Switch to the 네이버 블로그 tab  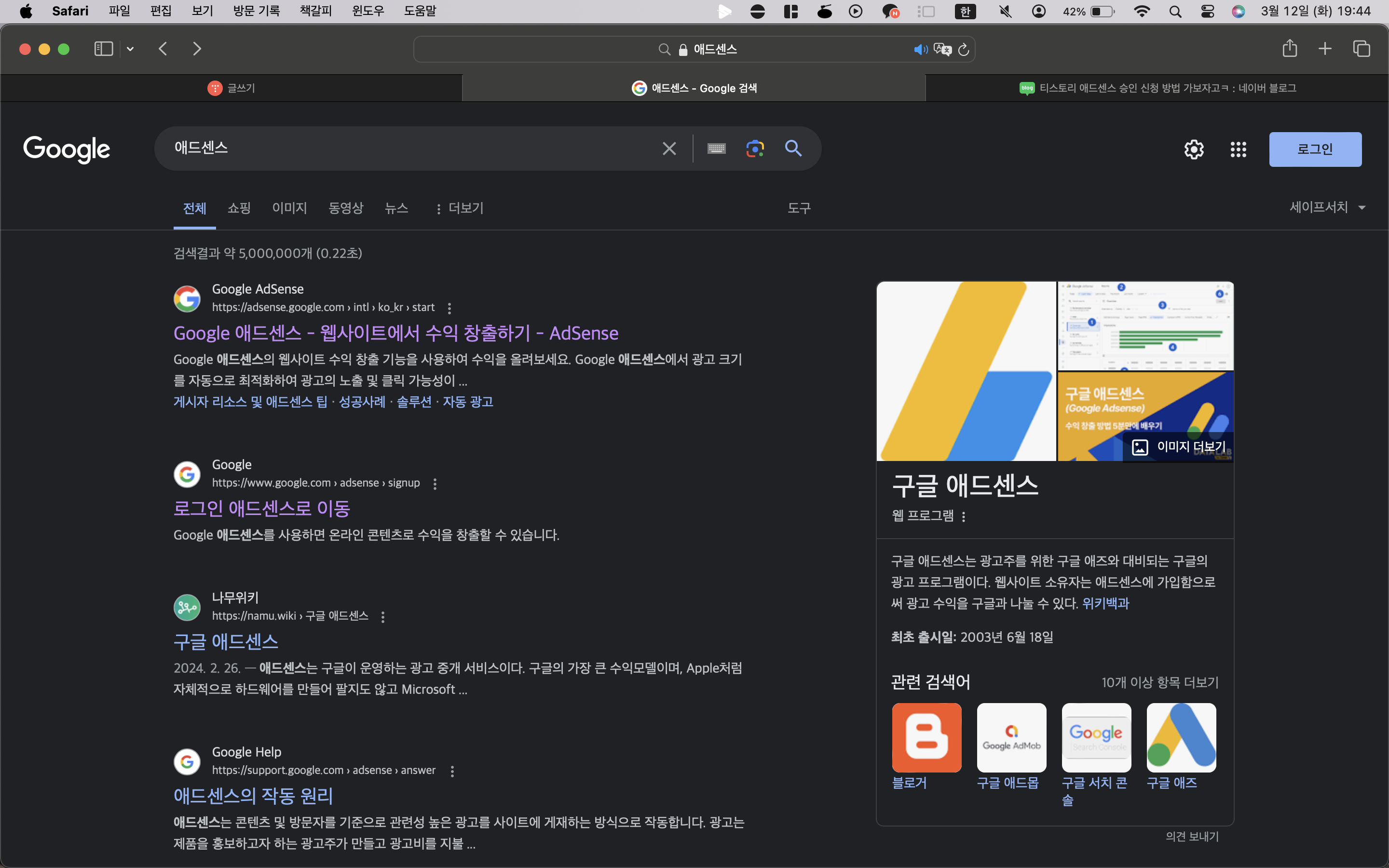[1157, 88]
